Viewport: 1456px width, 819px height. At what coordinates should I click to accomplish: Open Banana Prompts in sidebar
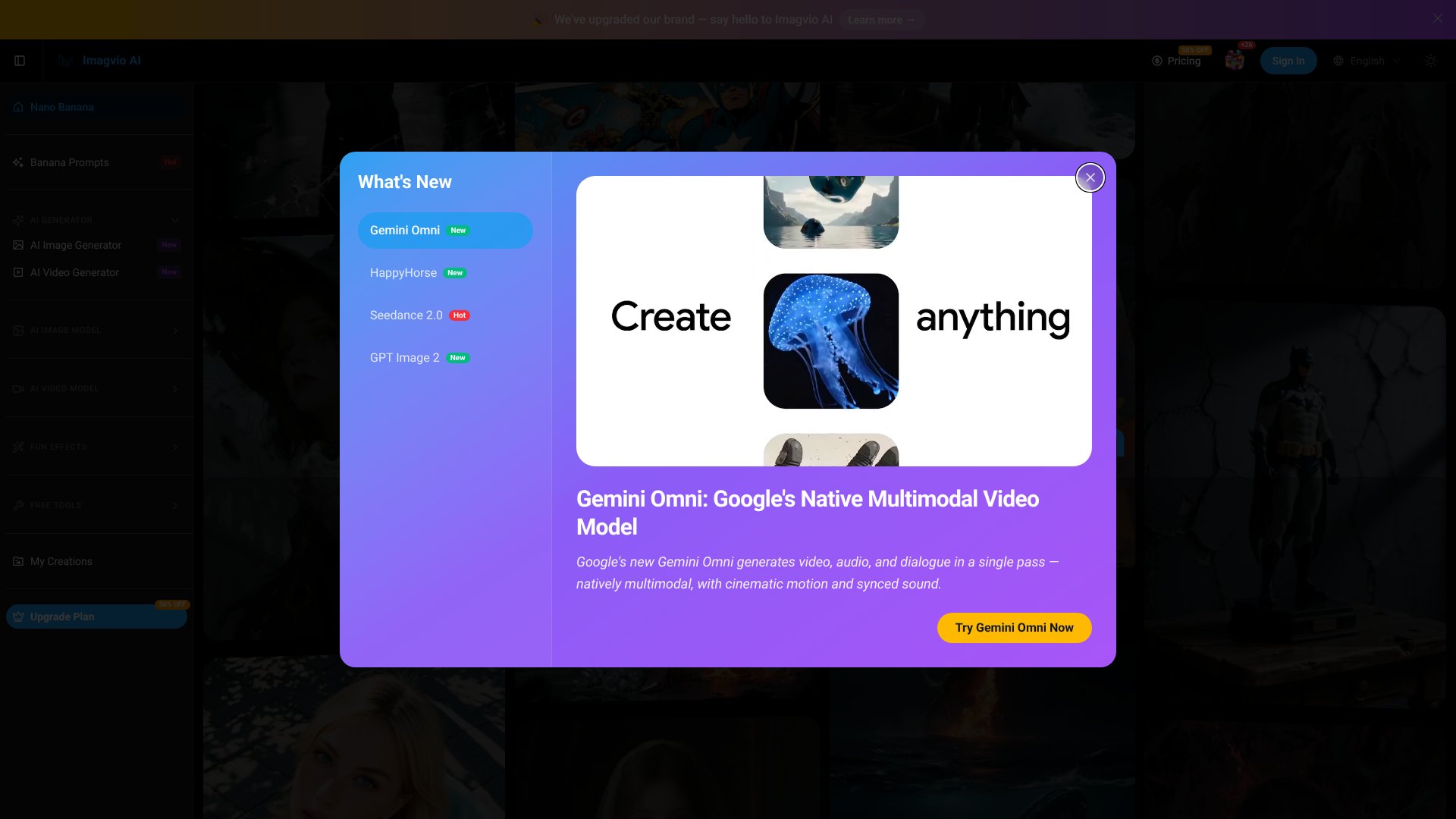click(97, 162)
